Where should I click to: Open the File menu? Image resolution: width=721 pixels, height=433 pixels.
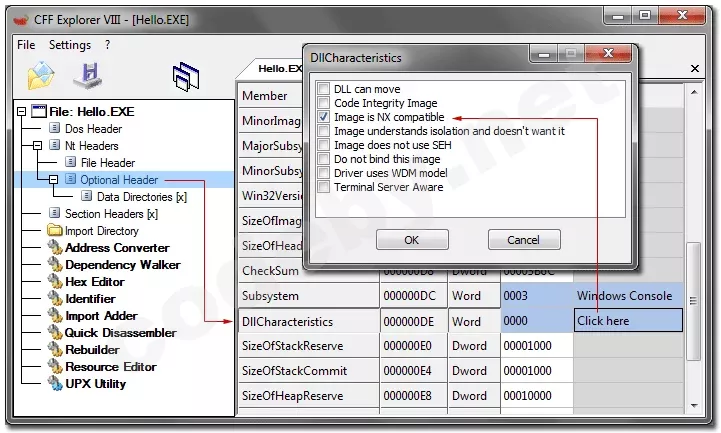click(26, 45)
